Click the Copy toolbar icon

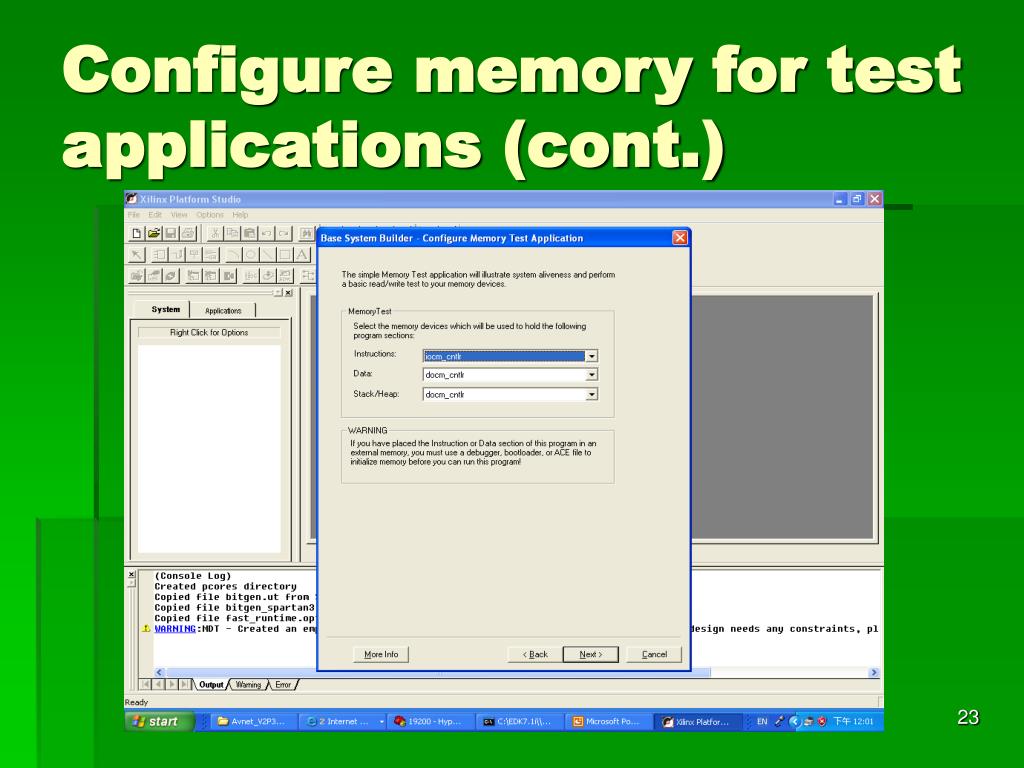click(232, 234)
